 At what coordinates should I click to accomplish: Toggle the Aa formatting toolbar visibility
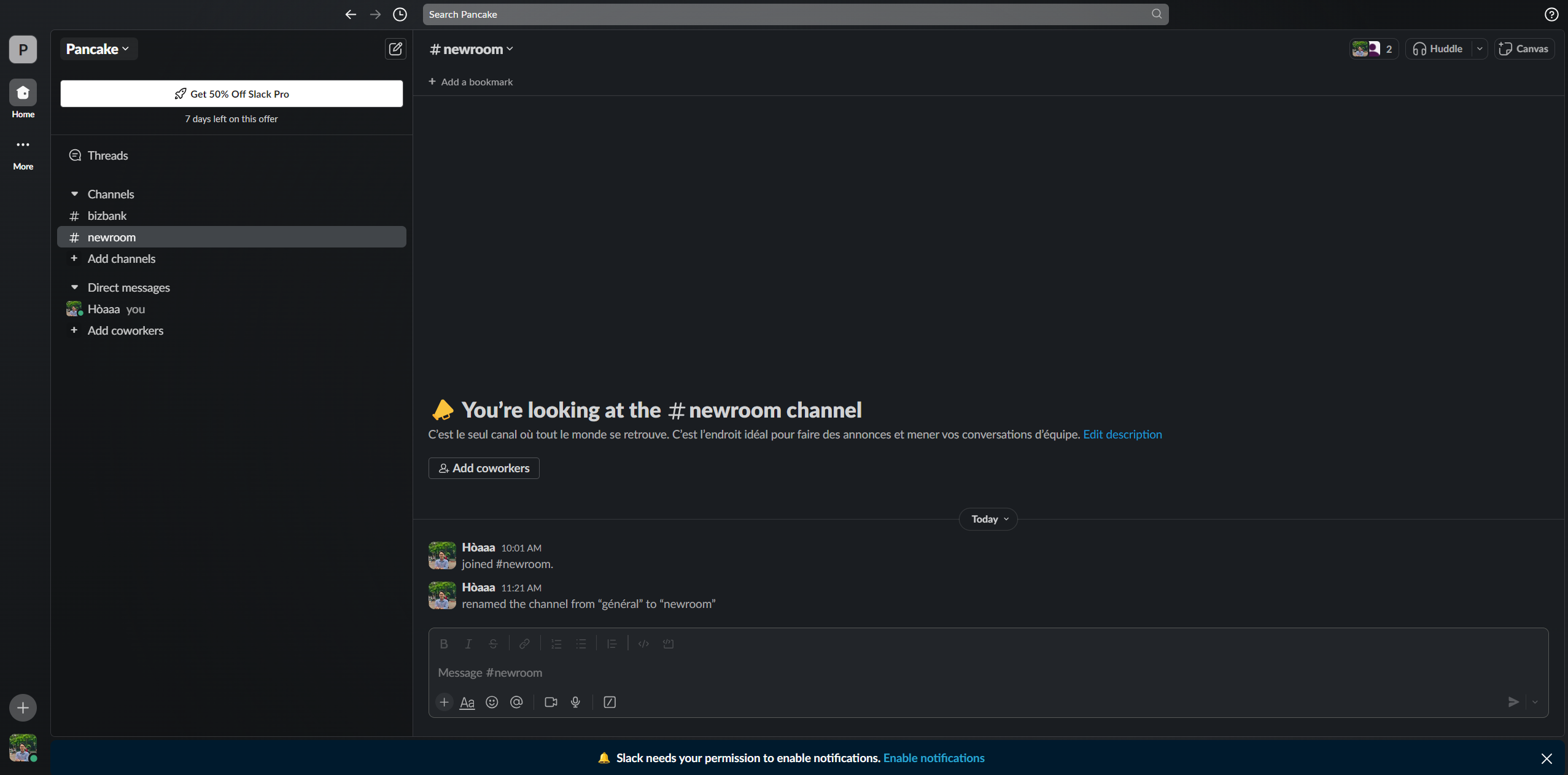pyautogui.click(x=467, y=702)
